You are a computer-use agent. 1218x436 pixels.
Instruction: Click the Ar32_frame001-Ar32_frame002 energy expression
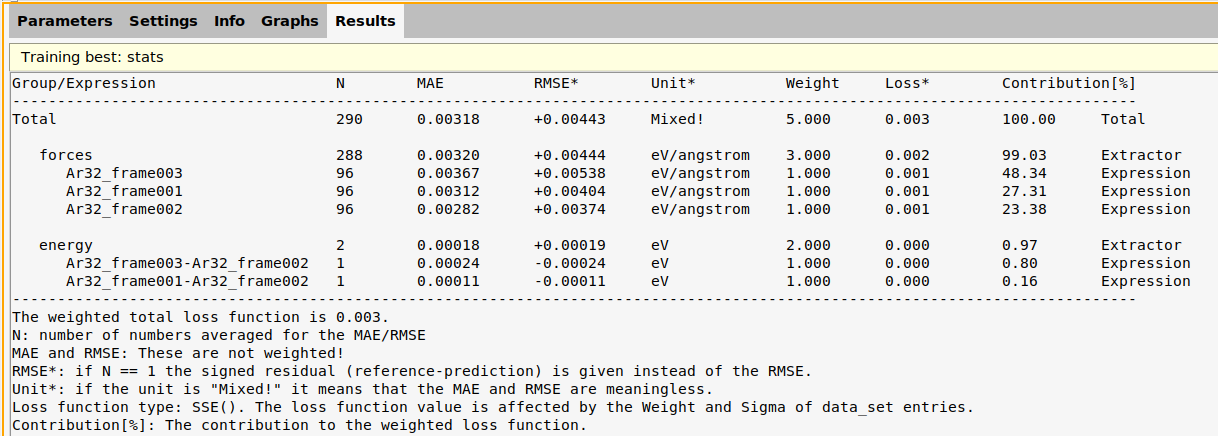187,281
